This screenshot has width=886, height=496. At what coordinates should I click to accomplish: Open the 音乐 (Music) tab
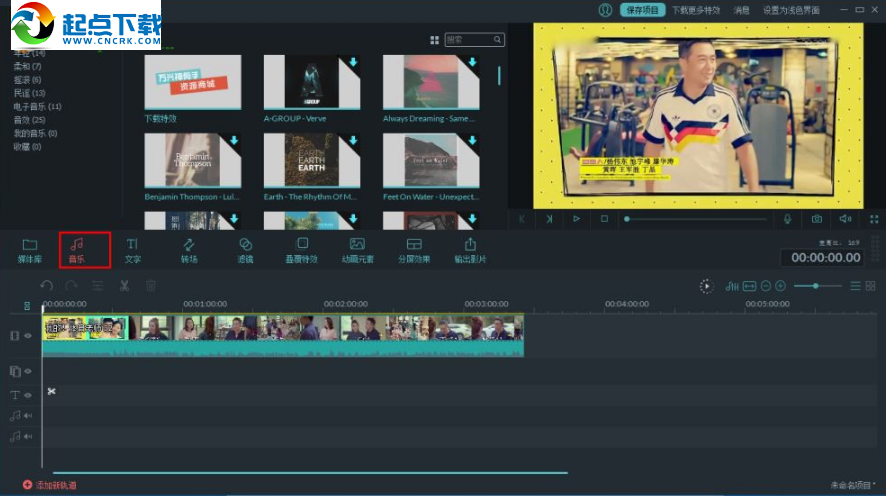(77, 249)
